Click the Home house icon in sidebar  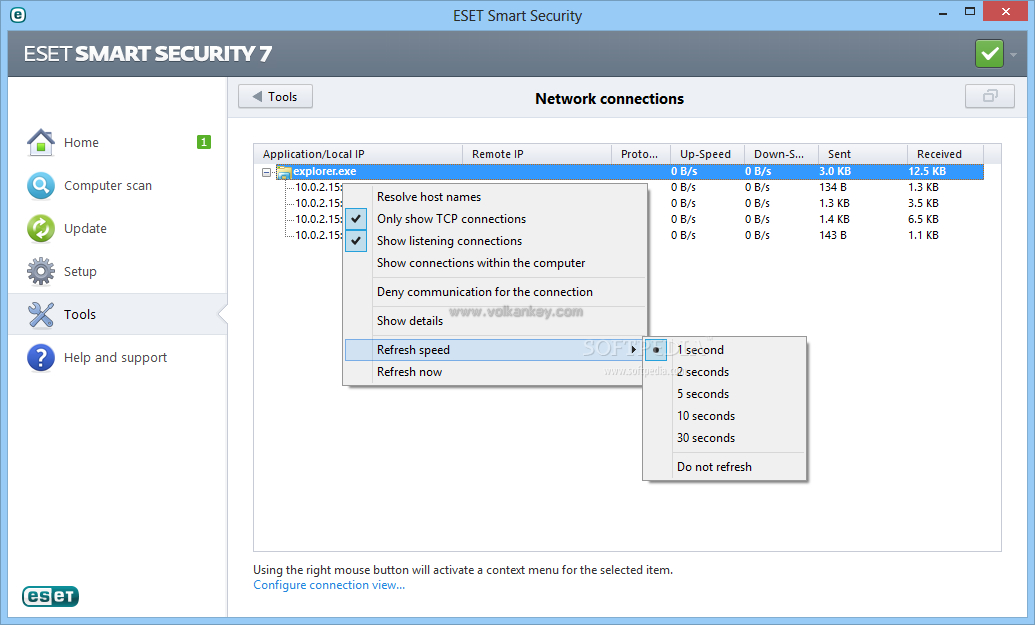click(x=41, y=143)
